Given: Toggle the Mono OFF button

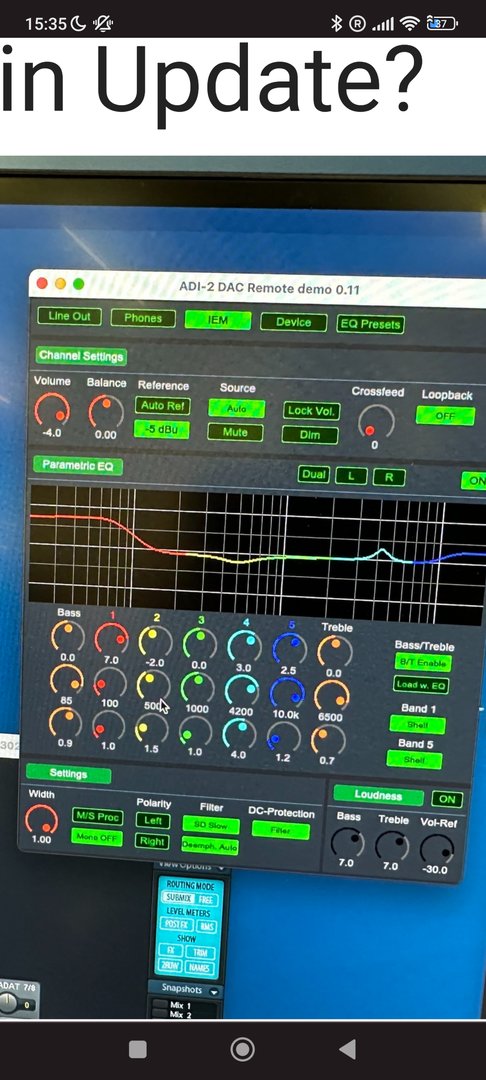Looking at the screenshot, I should click(x=96, y=838).
